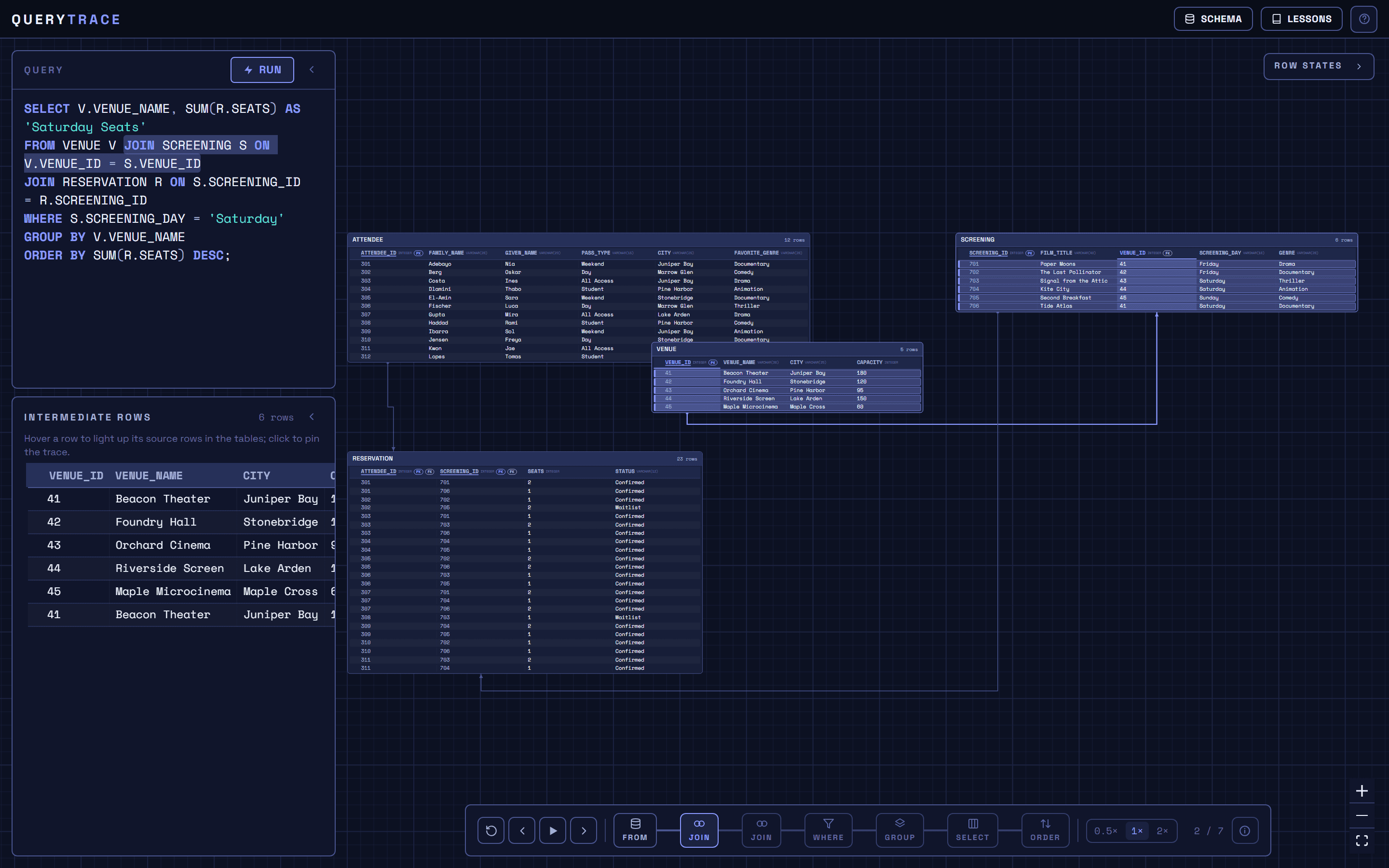This screenshot has width=1389, height=868.
Task: Click Tide Atlas row in SCREENING table
Action: tap(1157, 306)
